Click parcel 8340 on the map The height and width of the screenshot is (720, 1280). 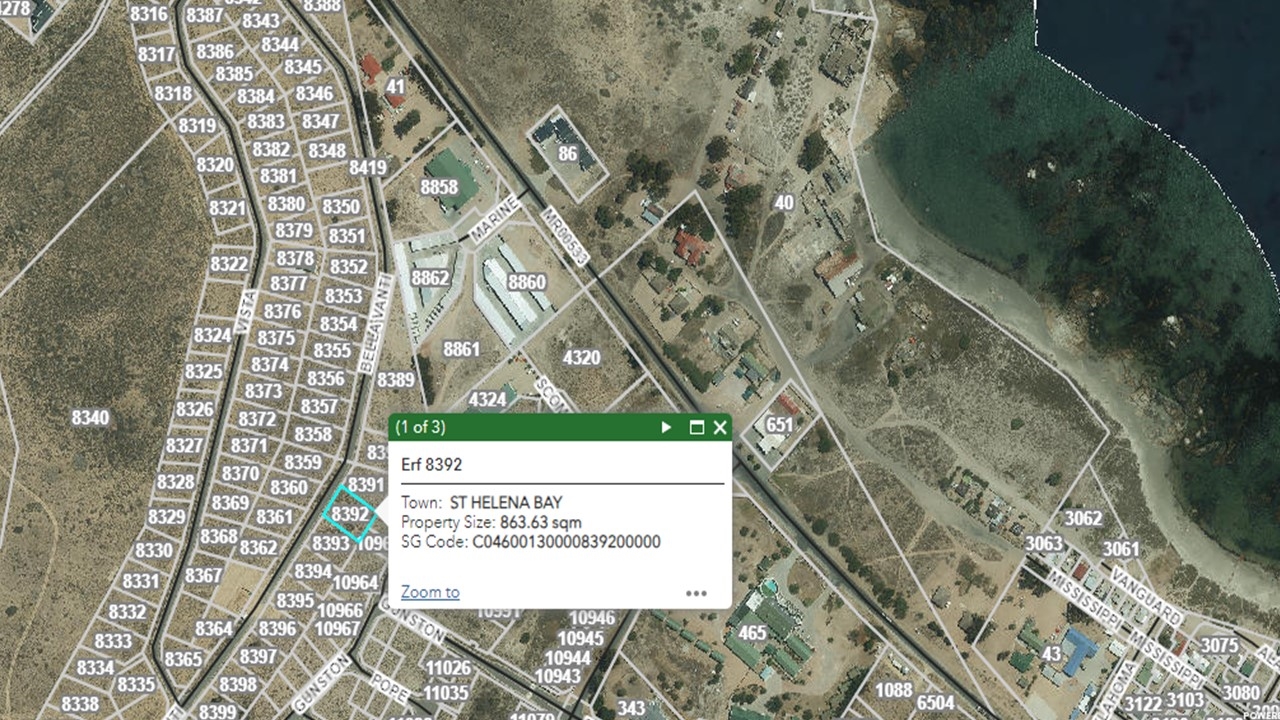point(90,418)
